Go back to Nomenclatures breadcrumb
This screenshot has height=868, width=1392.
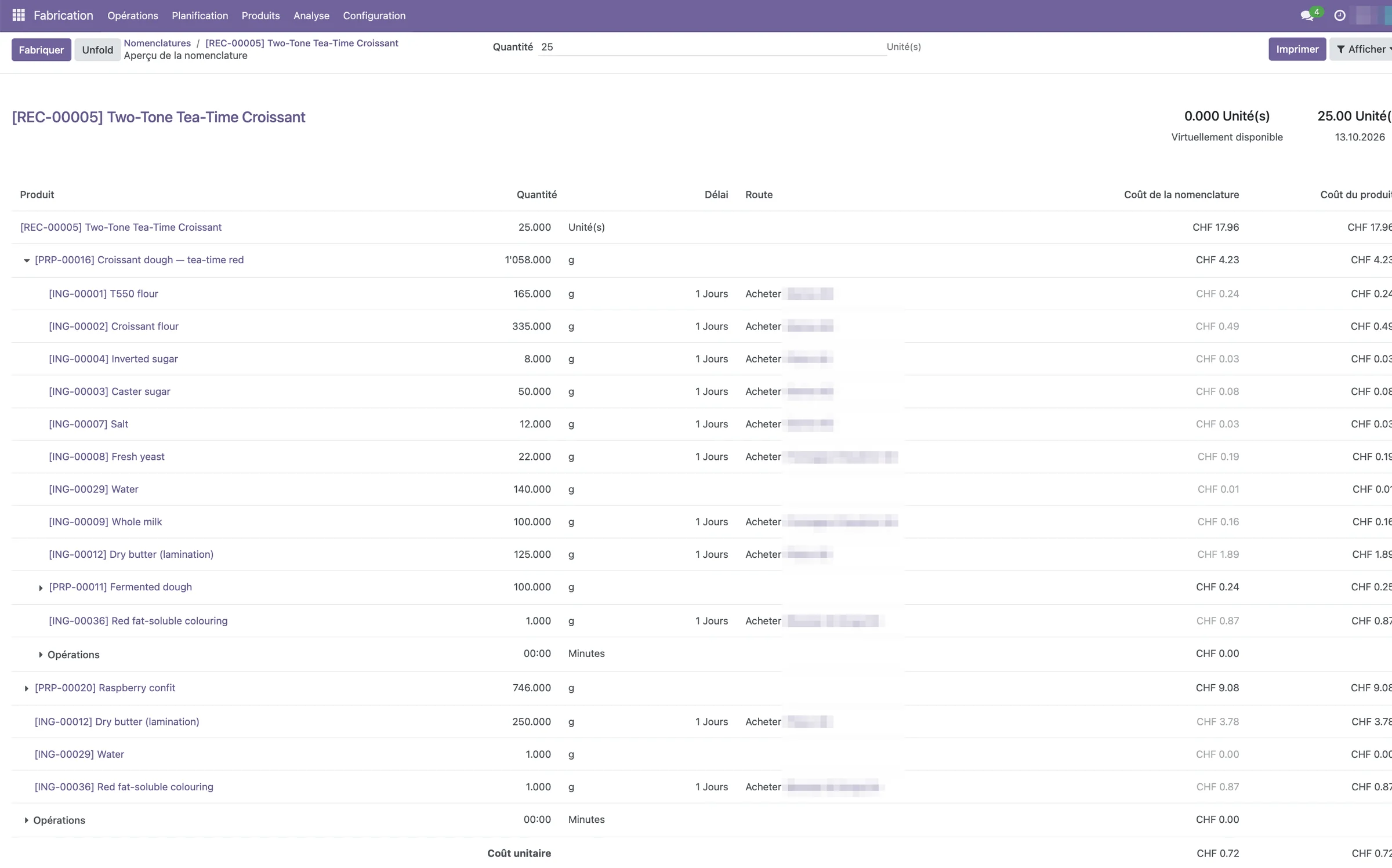tap(157, 43)
